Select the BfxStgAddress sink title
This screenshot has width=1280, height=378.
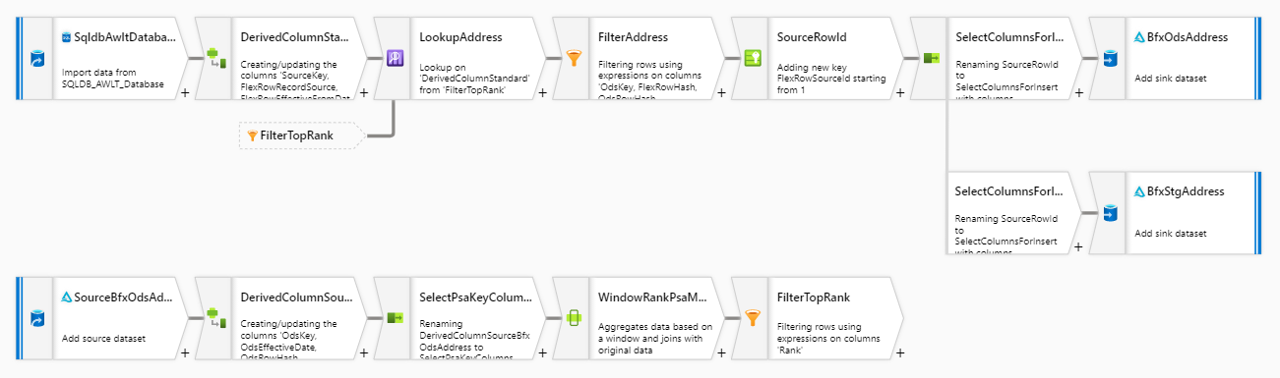1186,191
